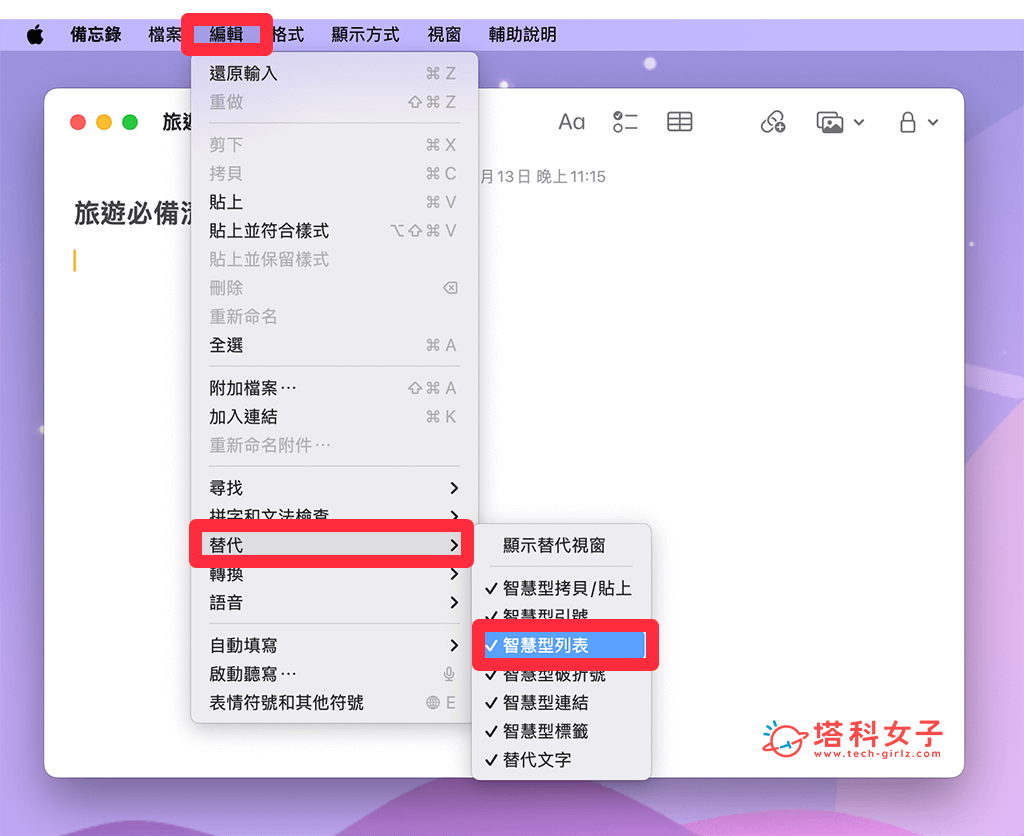Expand the 尋找 submenu
1024x836 pixels.
coord(334,488)
